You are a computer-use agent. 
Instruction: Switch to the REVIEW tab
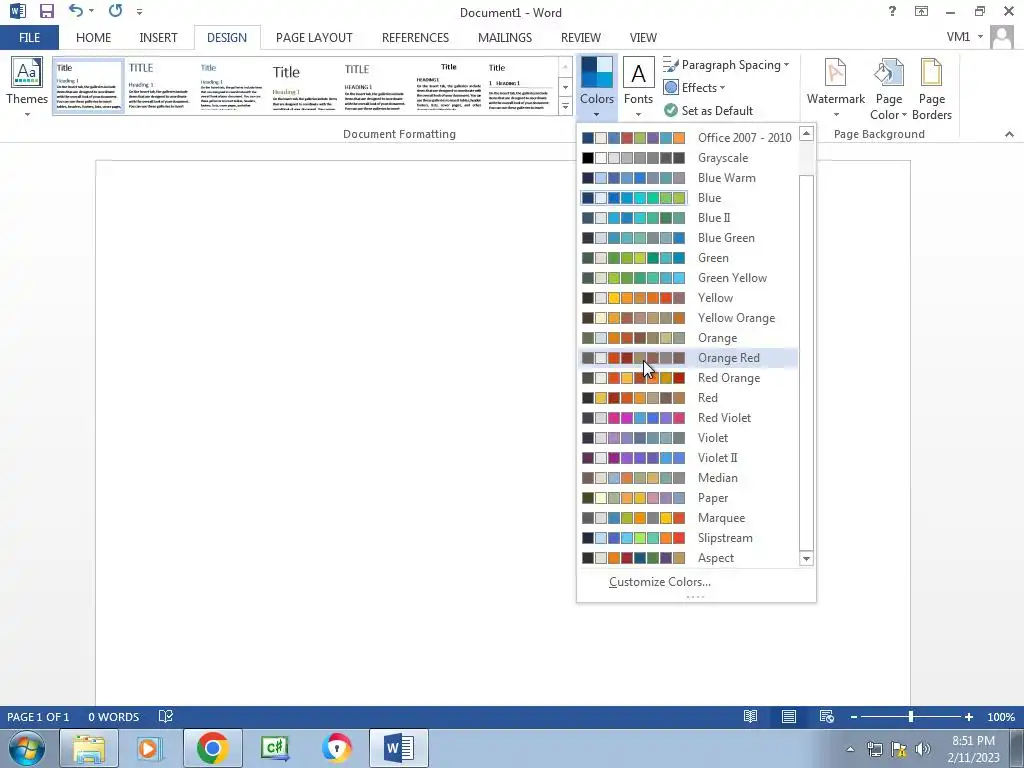point(581,37)
